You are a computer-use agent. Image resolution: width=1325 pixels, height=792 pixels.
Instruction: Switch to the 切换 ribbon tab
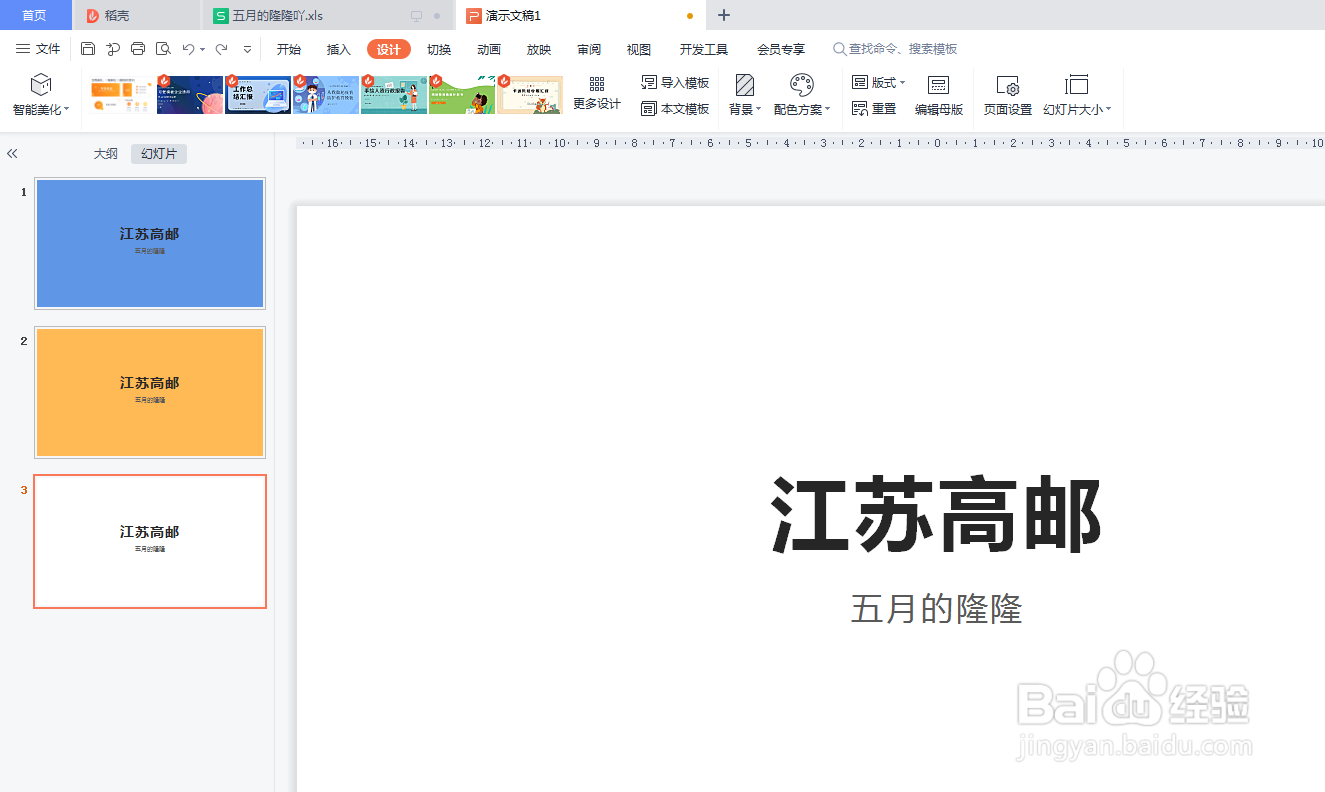pos(439,49)
